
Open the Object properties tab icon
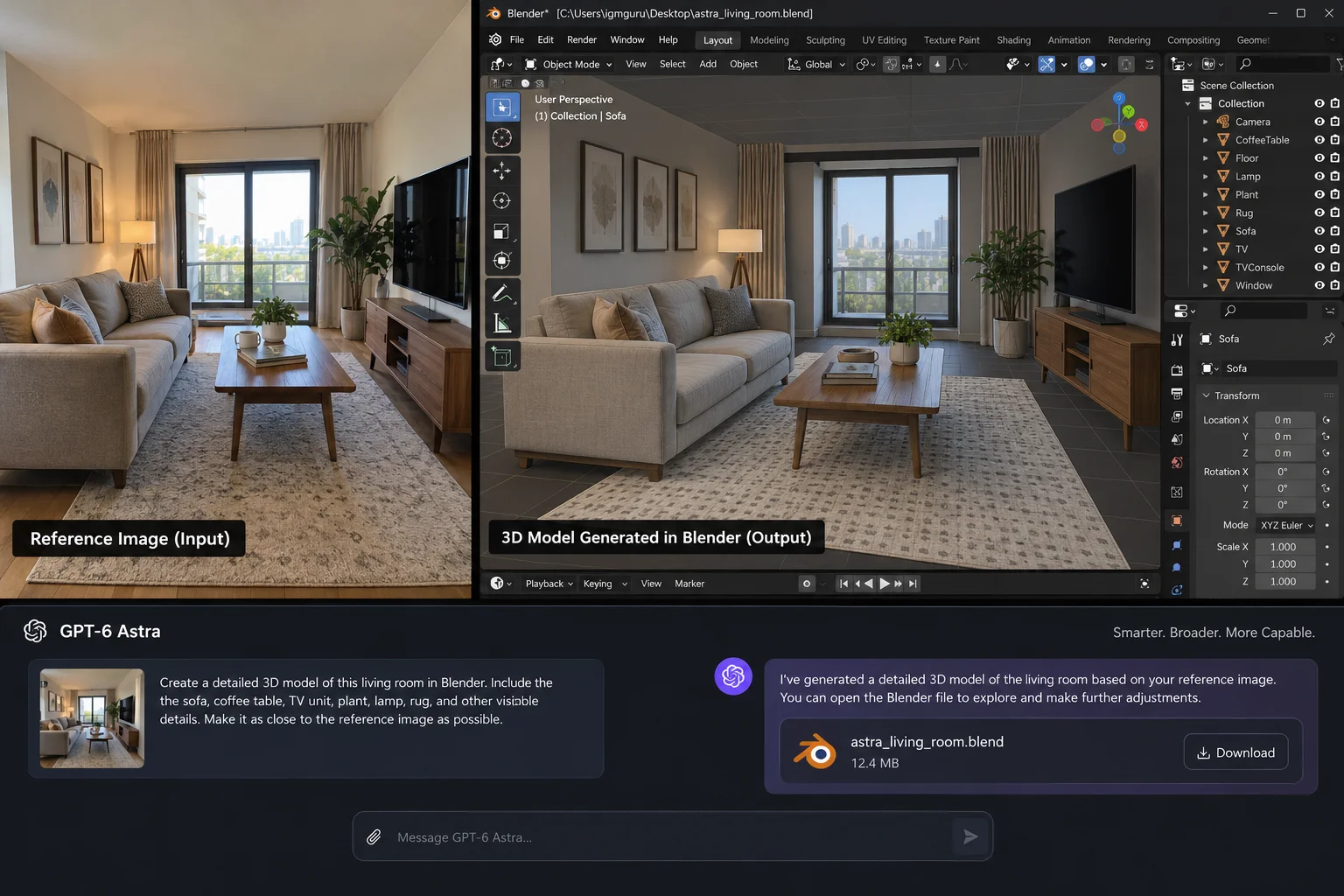pyautogui.click(x=1177, y=521)
